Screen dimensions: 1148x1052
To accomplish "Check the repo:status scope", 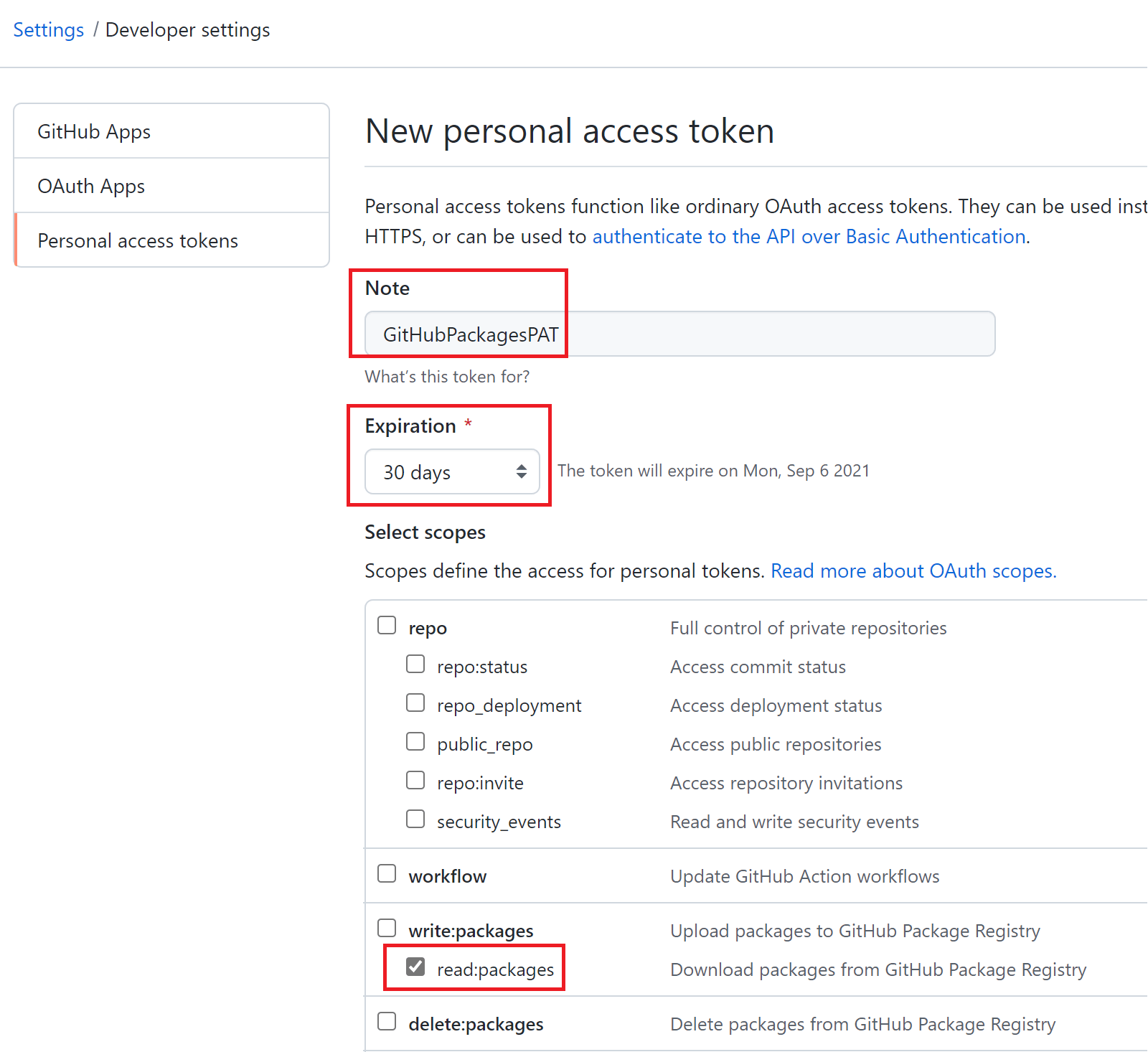I will point(415,664).
